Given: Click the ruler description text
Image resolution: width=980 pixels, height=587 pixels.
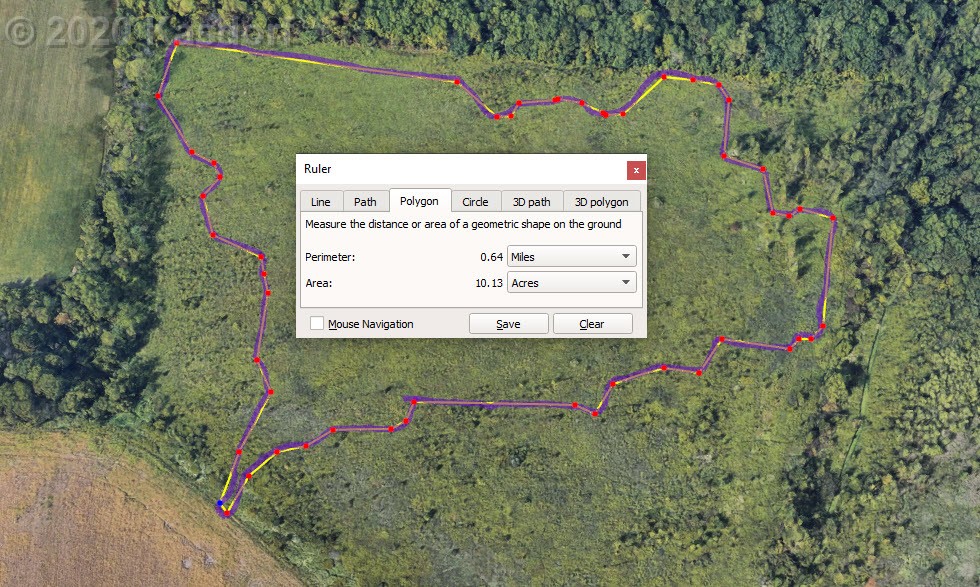Looking at the screenshot, I should click(x=463, y=225).
